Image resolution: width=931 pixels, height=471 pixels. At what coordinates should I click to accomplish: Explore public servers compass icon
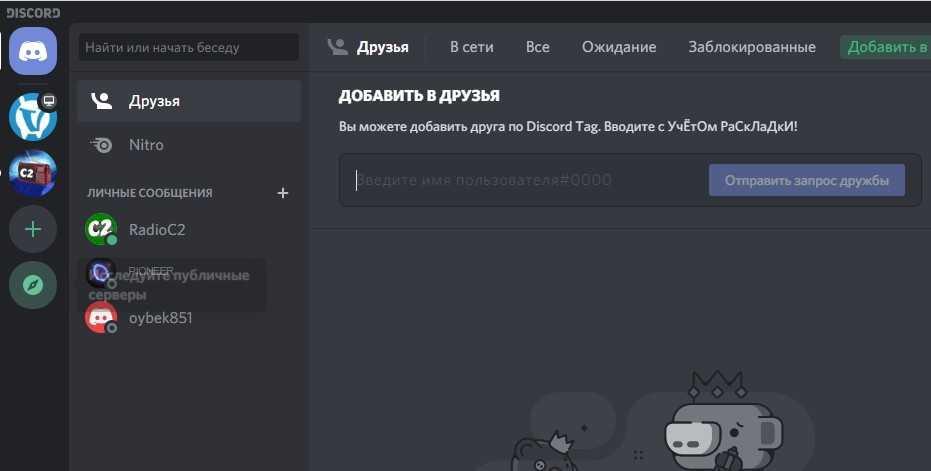coord(33,285)
